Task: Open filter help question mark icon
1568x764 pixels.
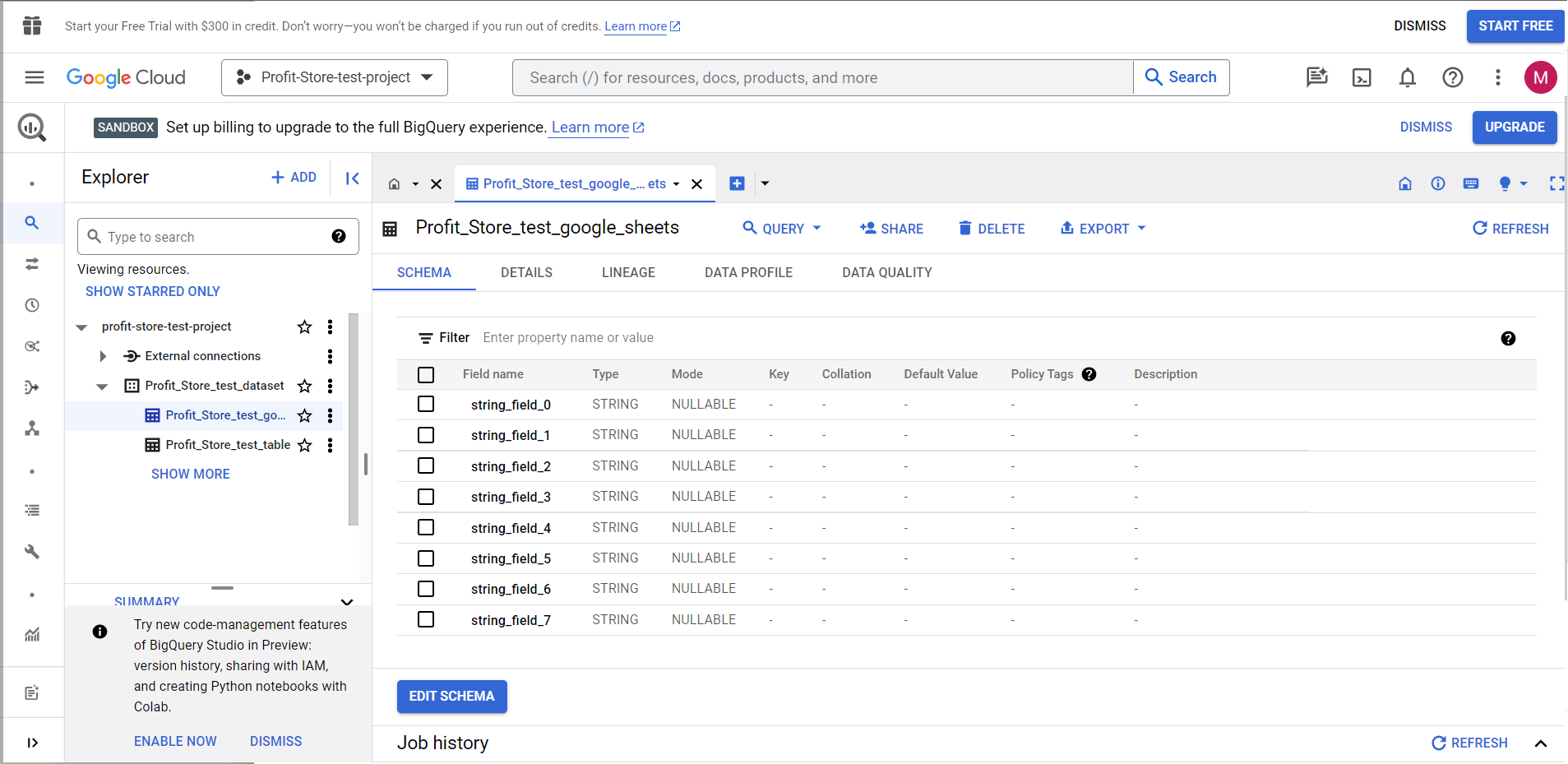Action: point(1508,338)
